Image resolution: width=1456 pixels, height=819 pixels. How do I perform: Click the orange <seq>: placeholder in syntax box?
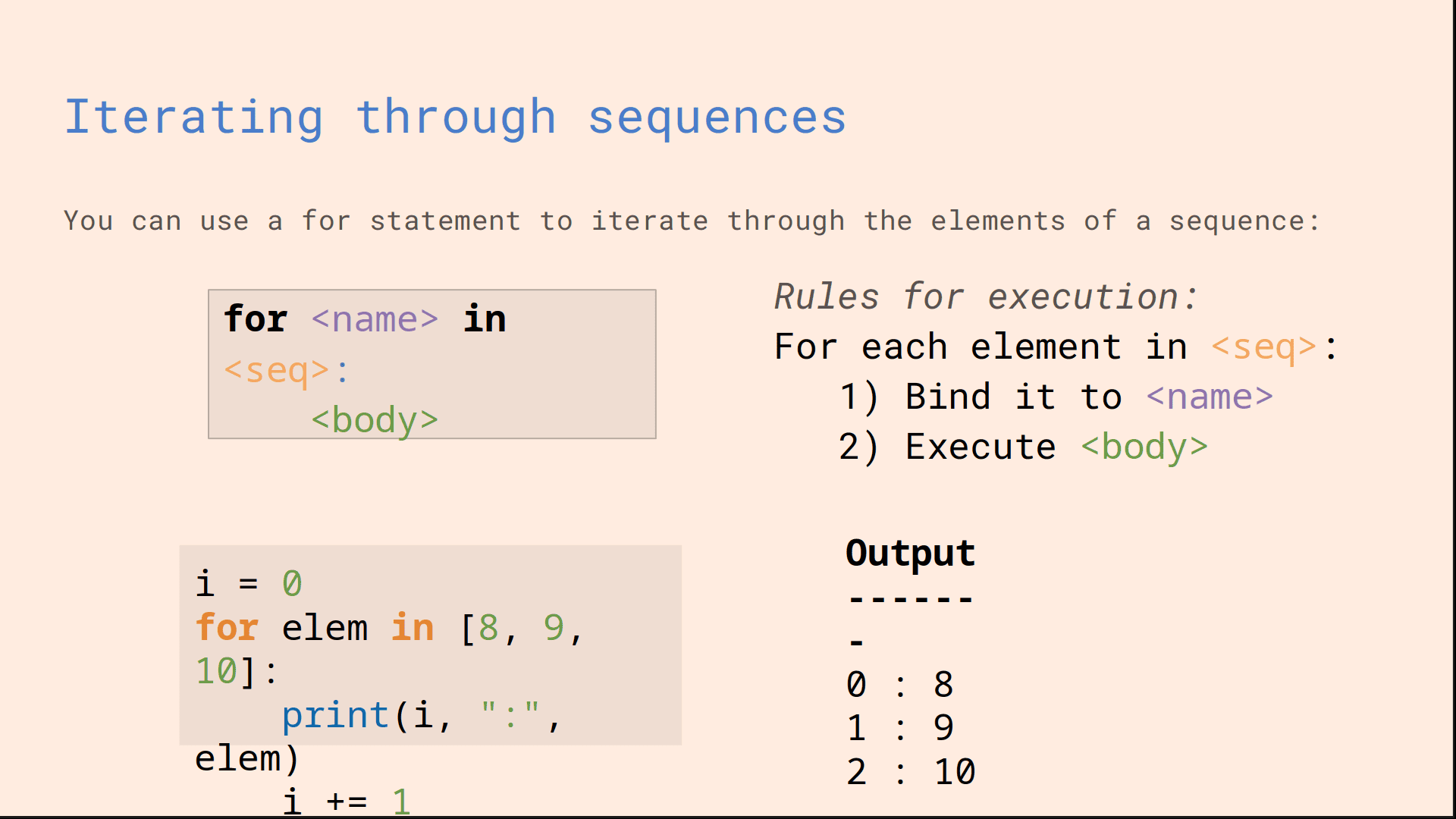click(x=287, y=370)
